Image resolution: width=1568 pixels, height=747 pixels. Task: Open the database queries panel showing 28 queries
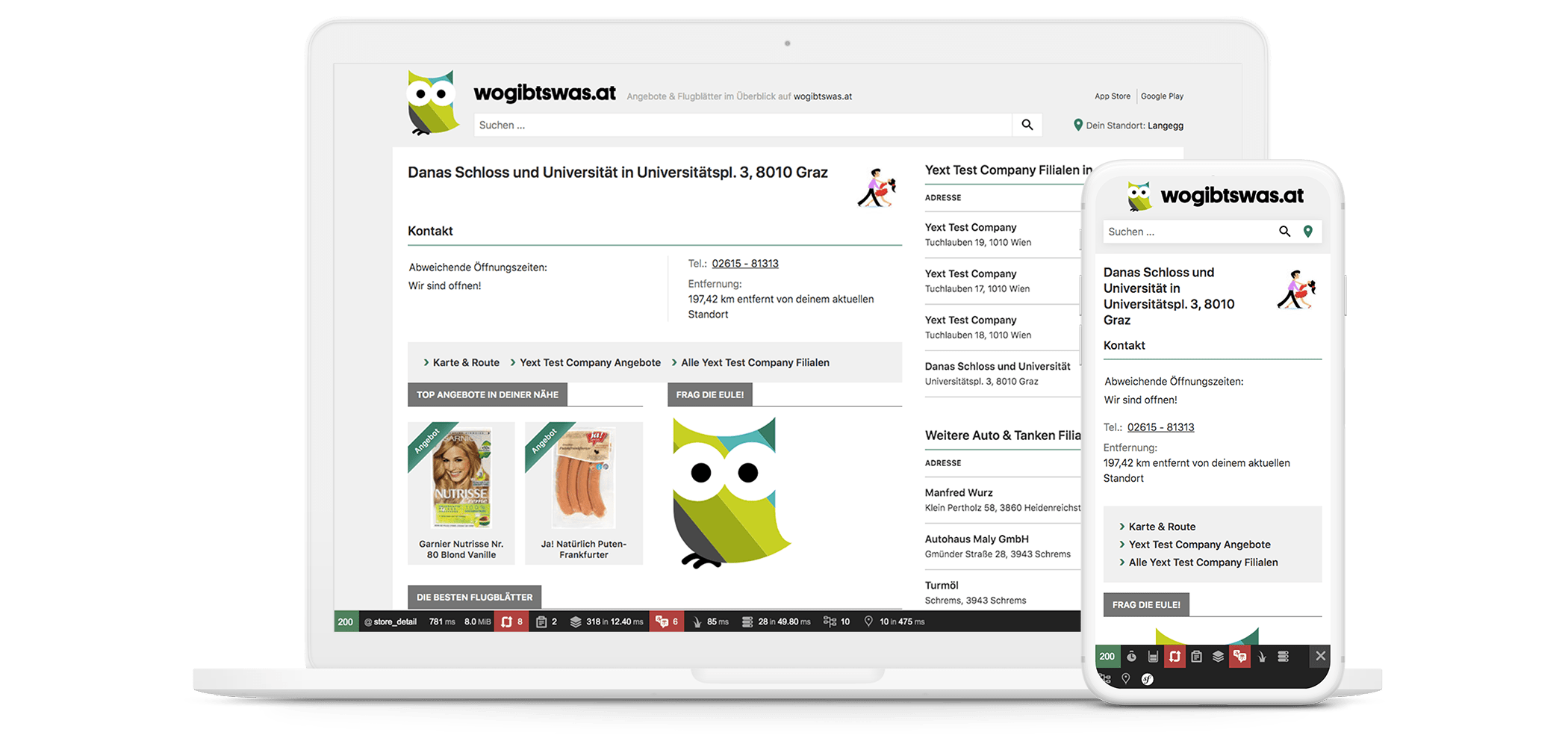point(776,622)
